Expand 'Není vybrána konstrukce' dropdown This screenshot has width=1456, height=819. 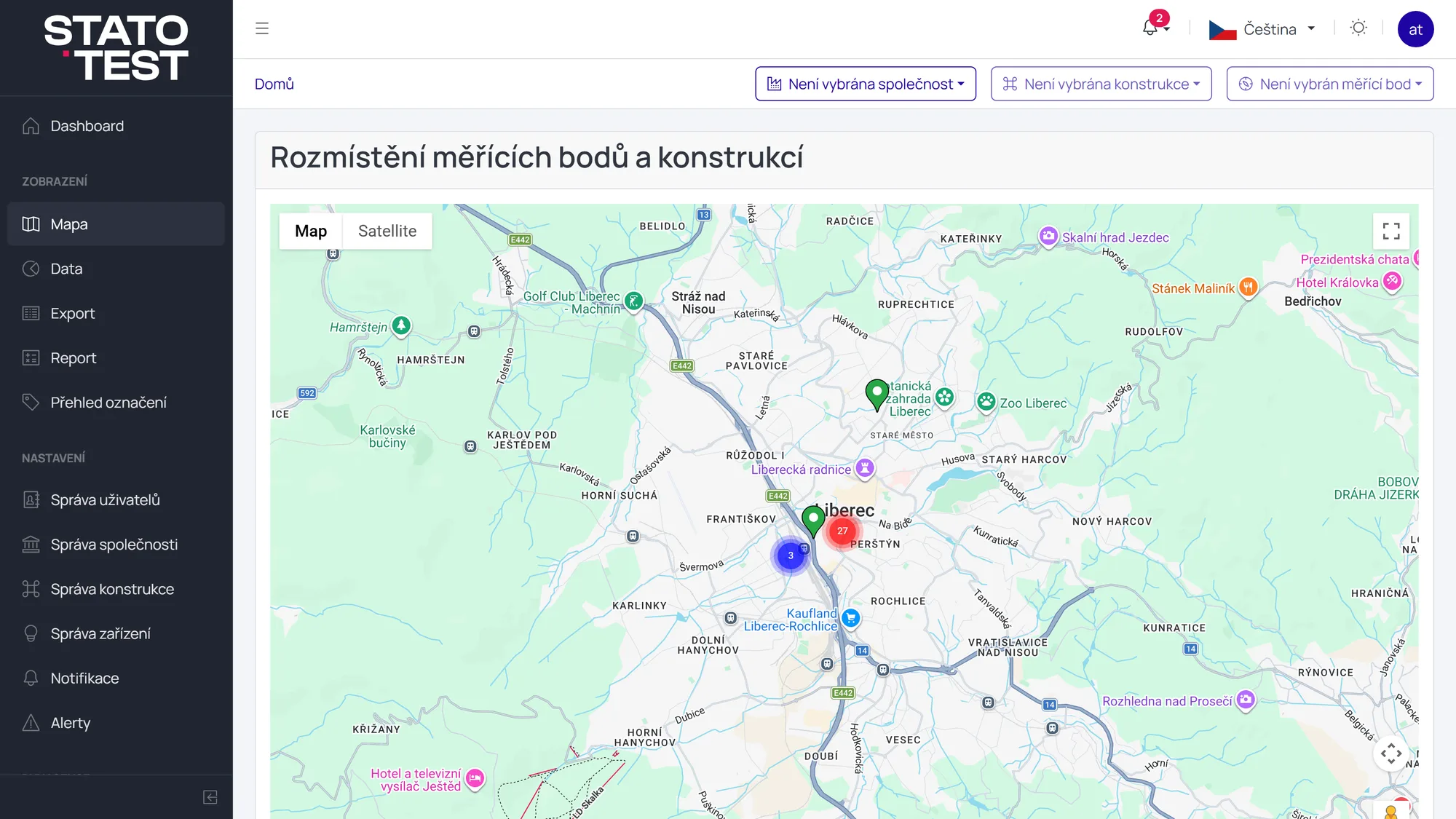point(1101,84)
